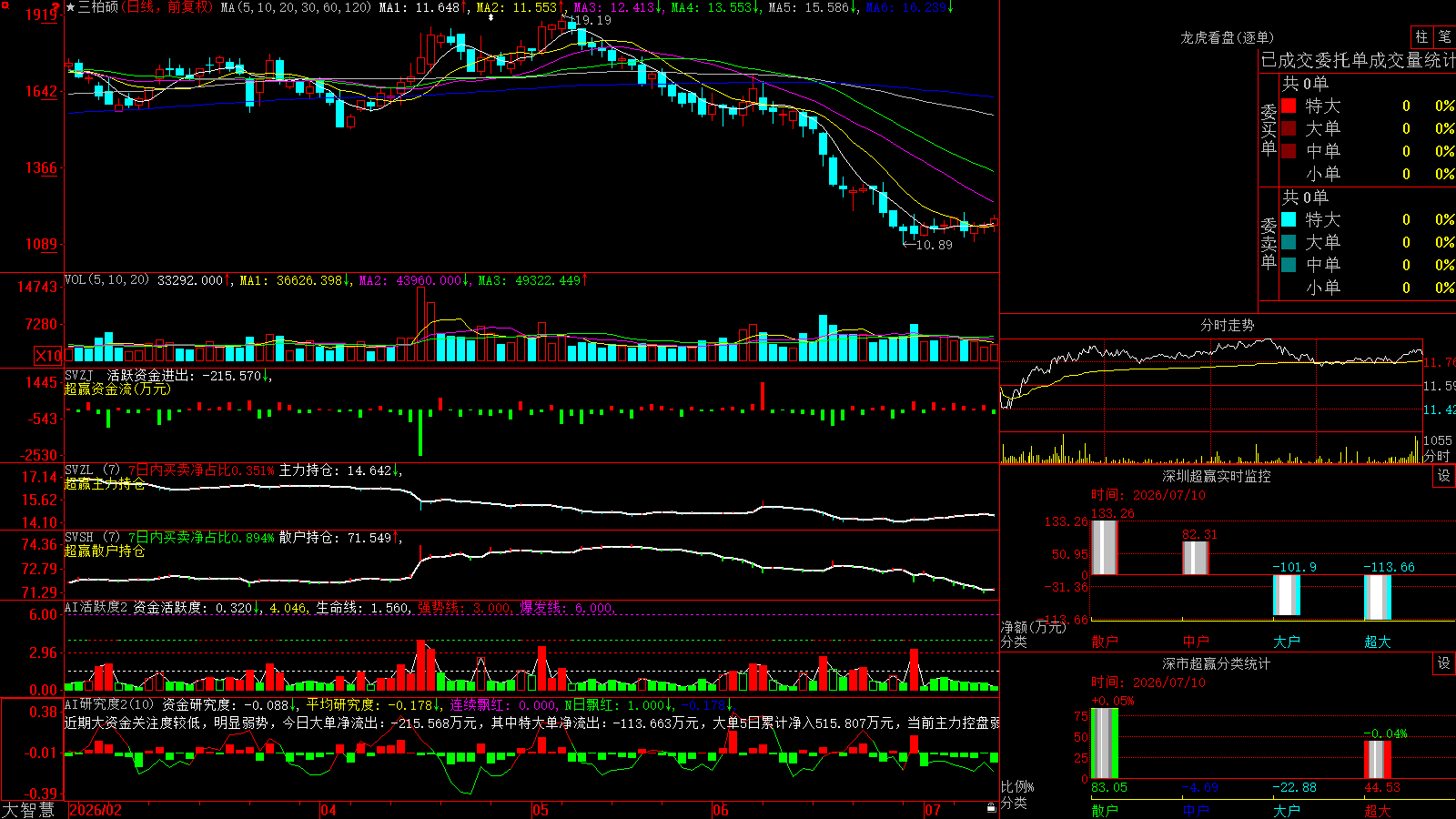
Task: Click the 06 month marker on the timeline
Action: pos(721,810)
